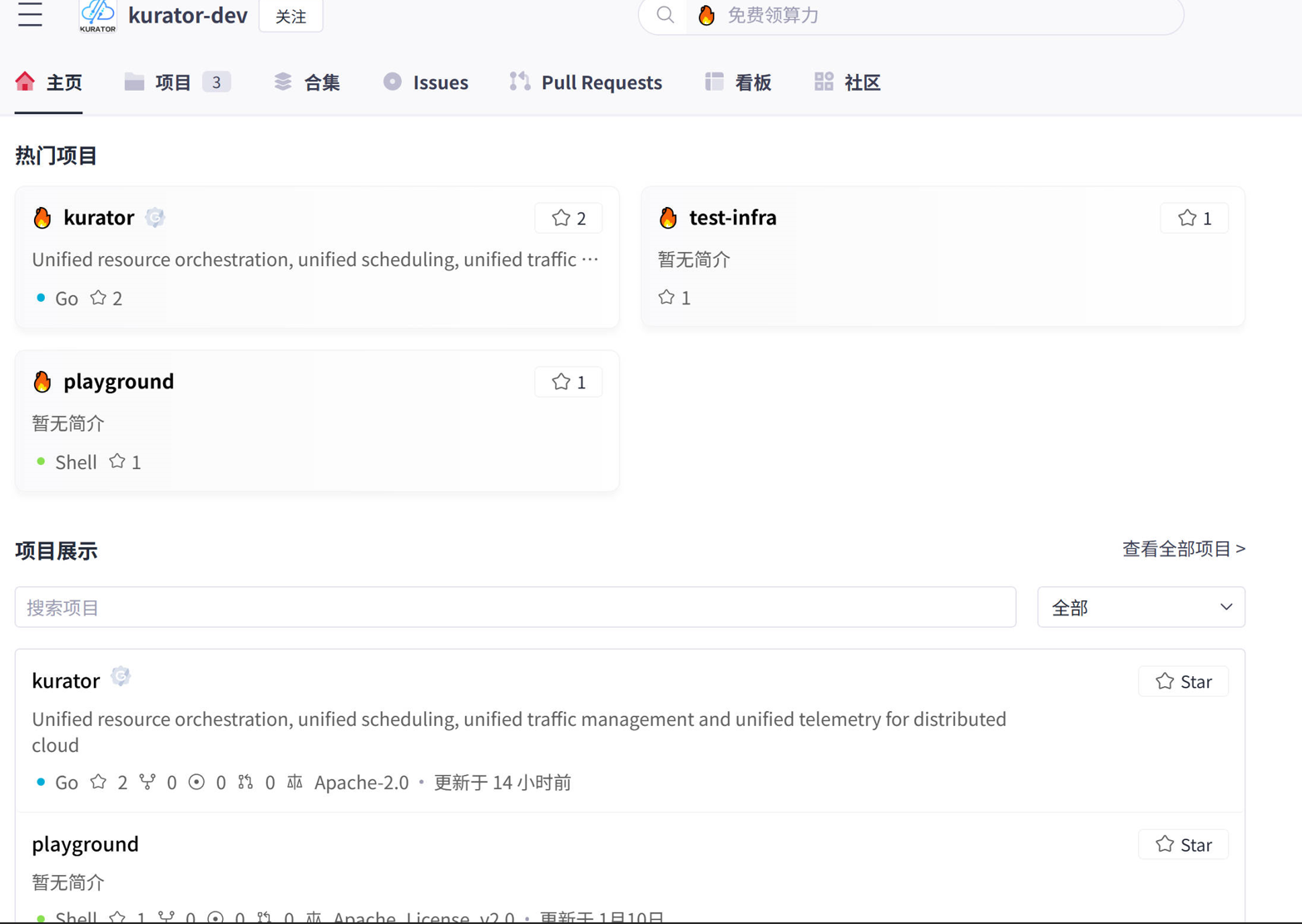The image size is (1302, 924).
Task: Click the star icon in kurator list stats
Action: [98, 782]
